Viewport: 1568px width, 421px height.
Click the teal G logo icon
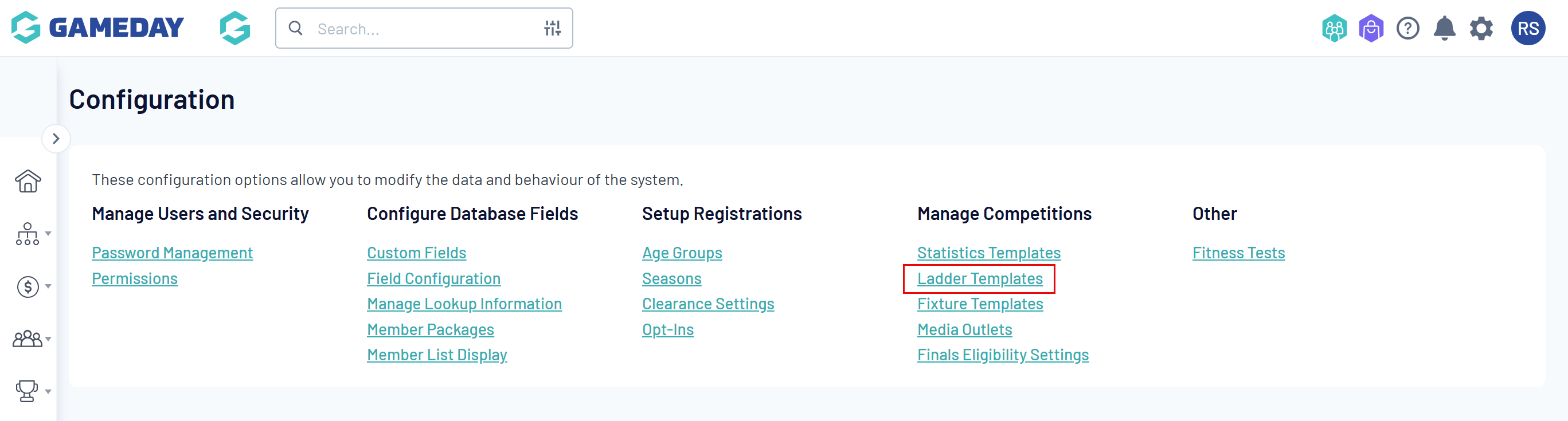(x=235, y=29)
